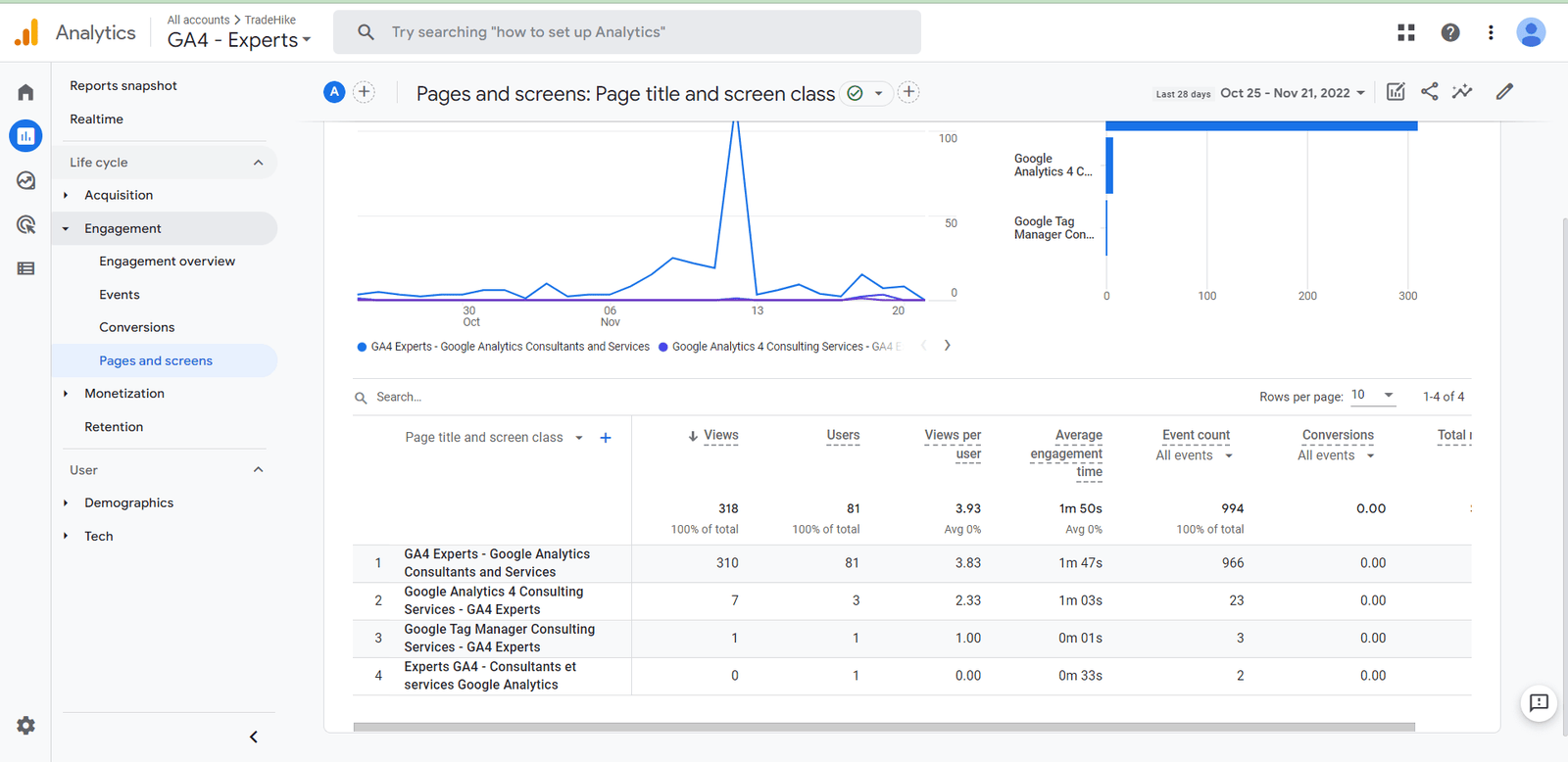
Task: Click the GA4 Experts blue legend dot
Action: [x=362, y=347]
